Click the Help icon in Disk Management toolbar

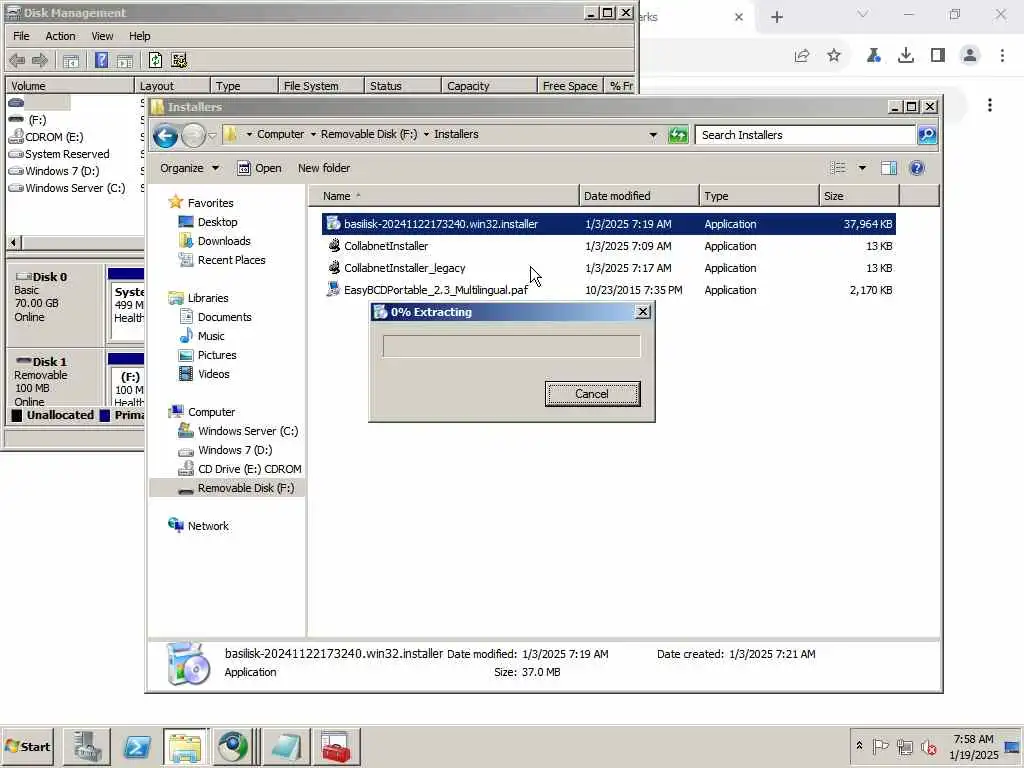click(101, 61)
